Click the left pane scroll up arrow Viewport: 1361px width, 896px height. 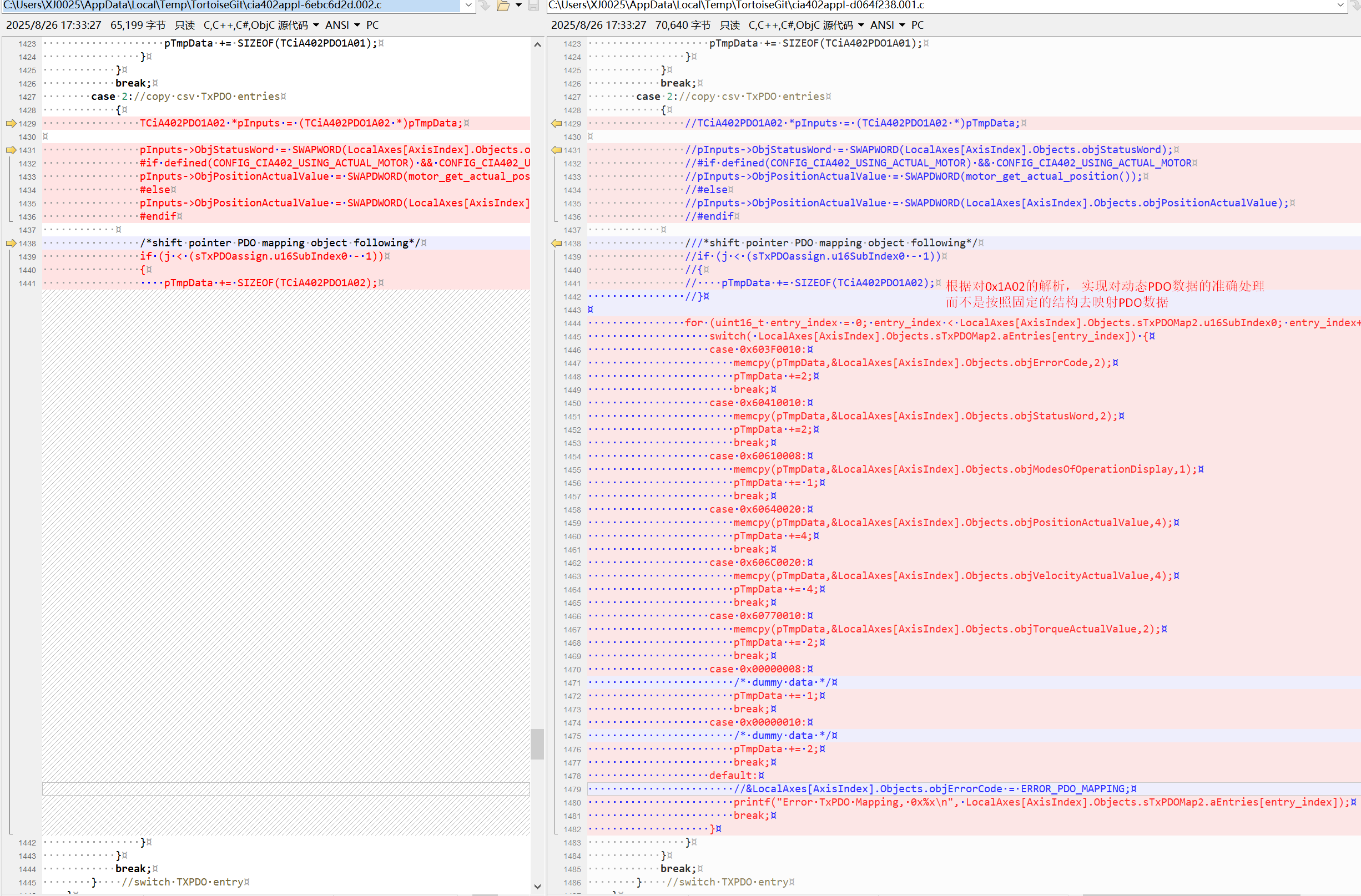coord(537,44)
